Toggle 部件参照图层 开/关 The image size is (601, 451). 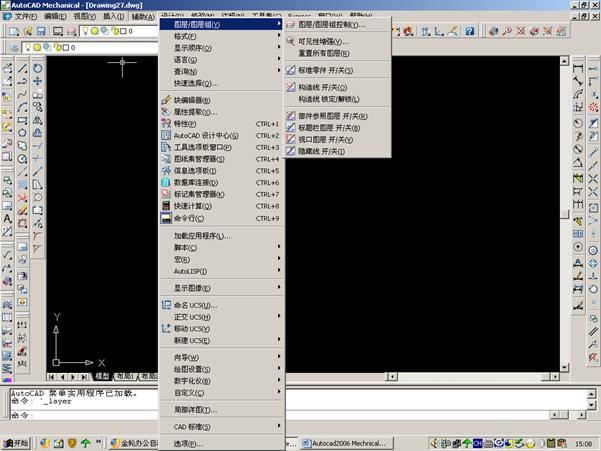tap(338, 116)
